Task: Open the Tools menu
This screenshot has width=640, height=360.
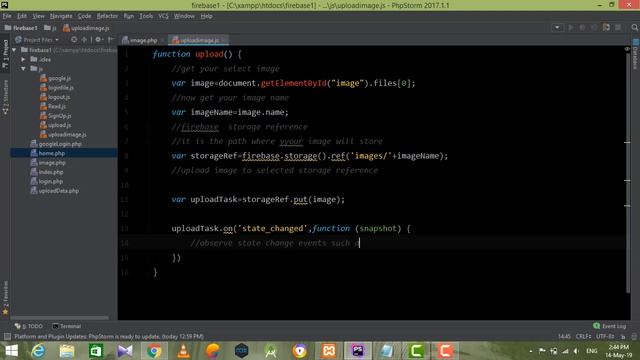Action: (146, 16)
